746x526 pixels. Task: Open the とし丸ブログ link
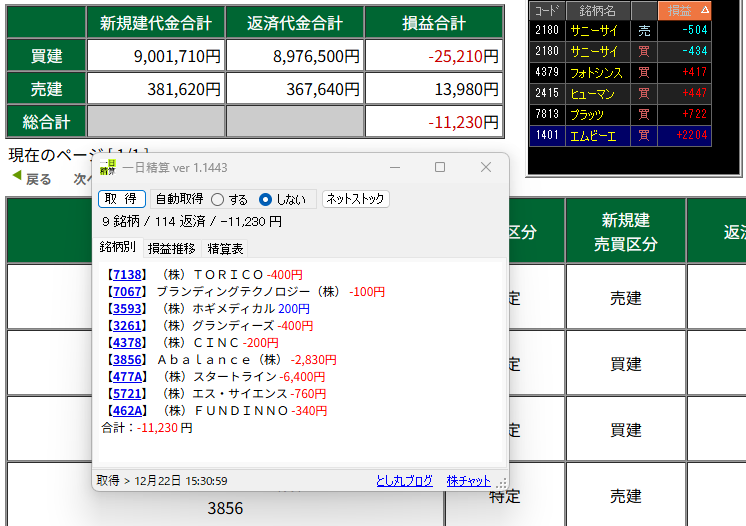pyautogui.click(x=404, y=481)
